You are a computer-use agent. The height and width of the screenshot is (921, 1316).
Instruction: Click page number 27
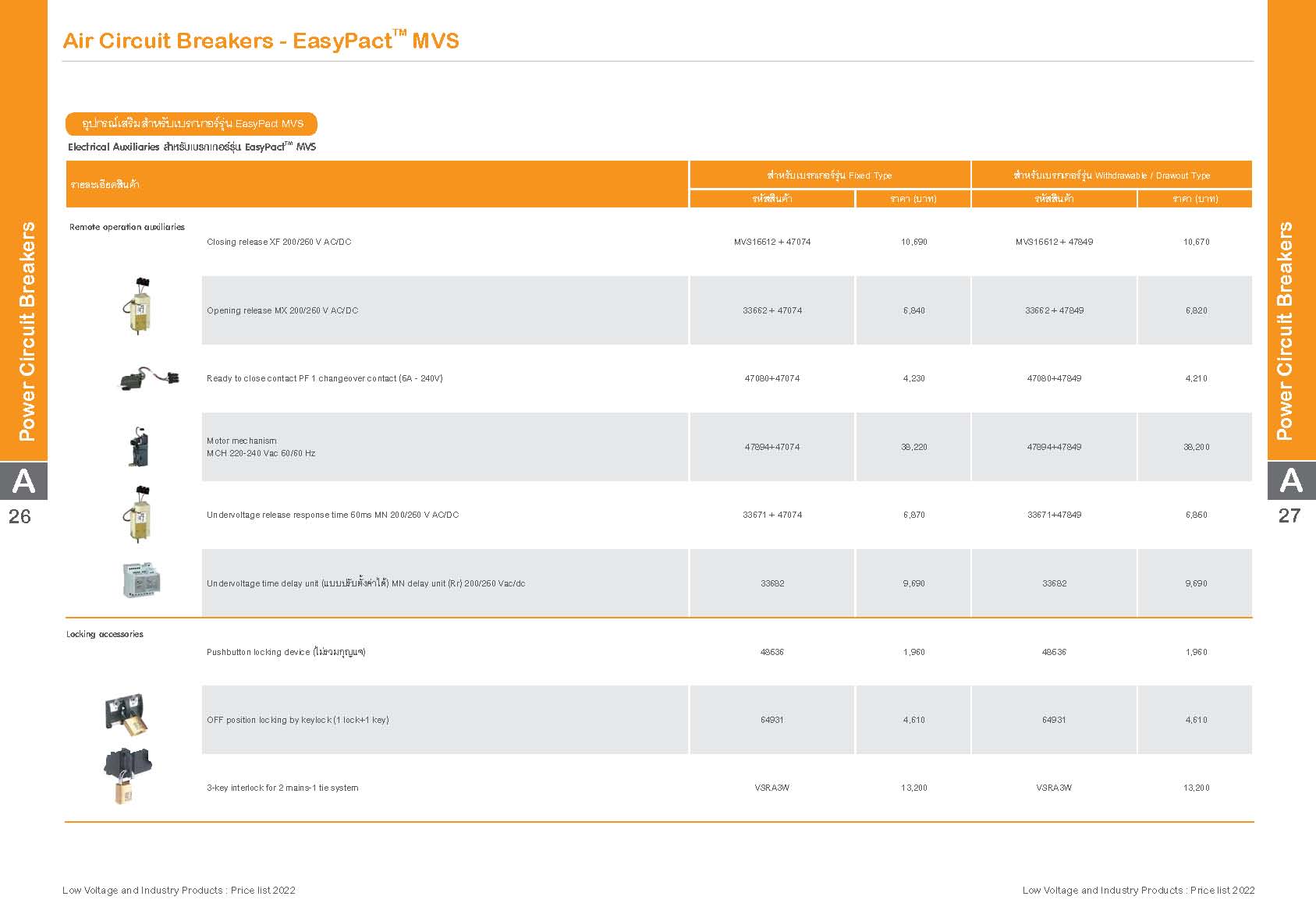(x=1289, y=515)
